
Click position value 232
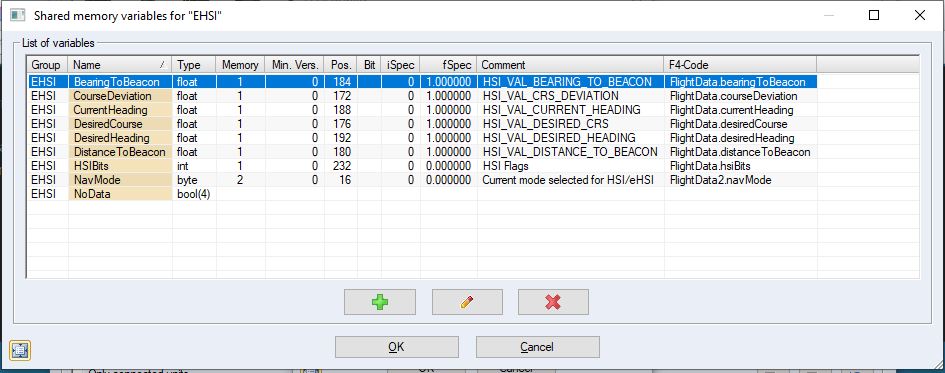coord(342,166)
